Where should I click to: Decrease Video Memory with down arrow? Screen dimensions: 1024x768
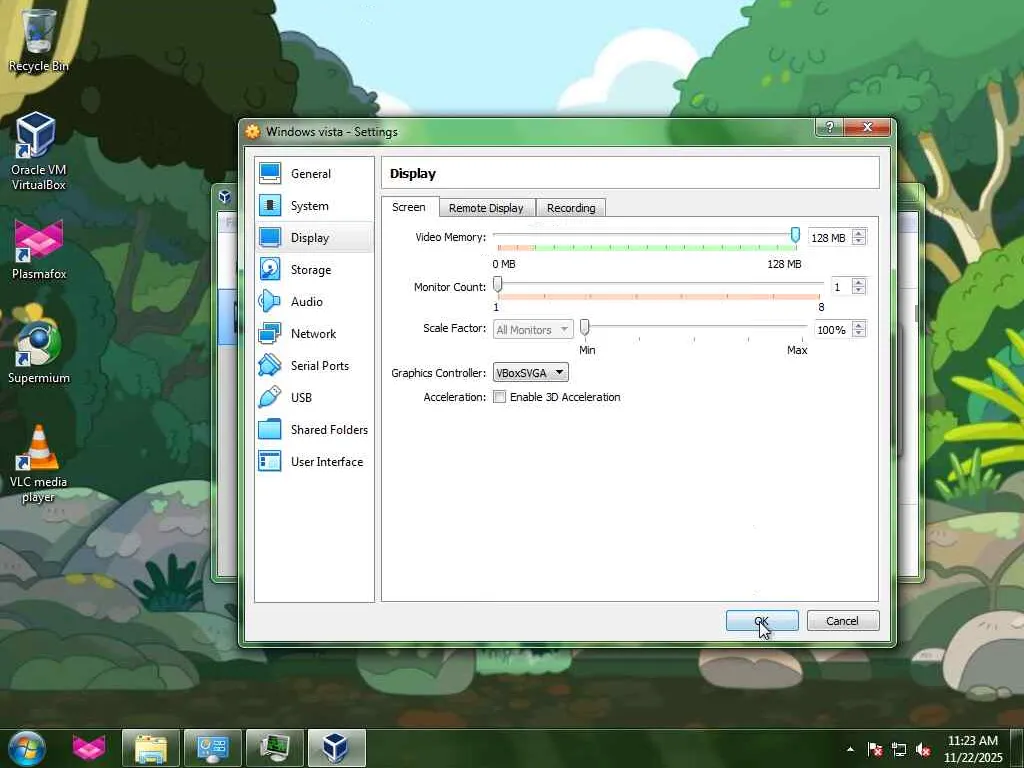pos(859,242)
